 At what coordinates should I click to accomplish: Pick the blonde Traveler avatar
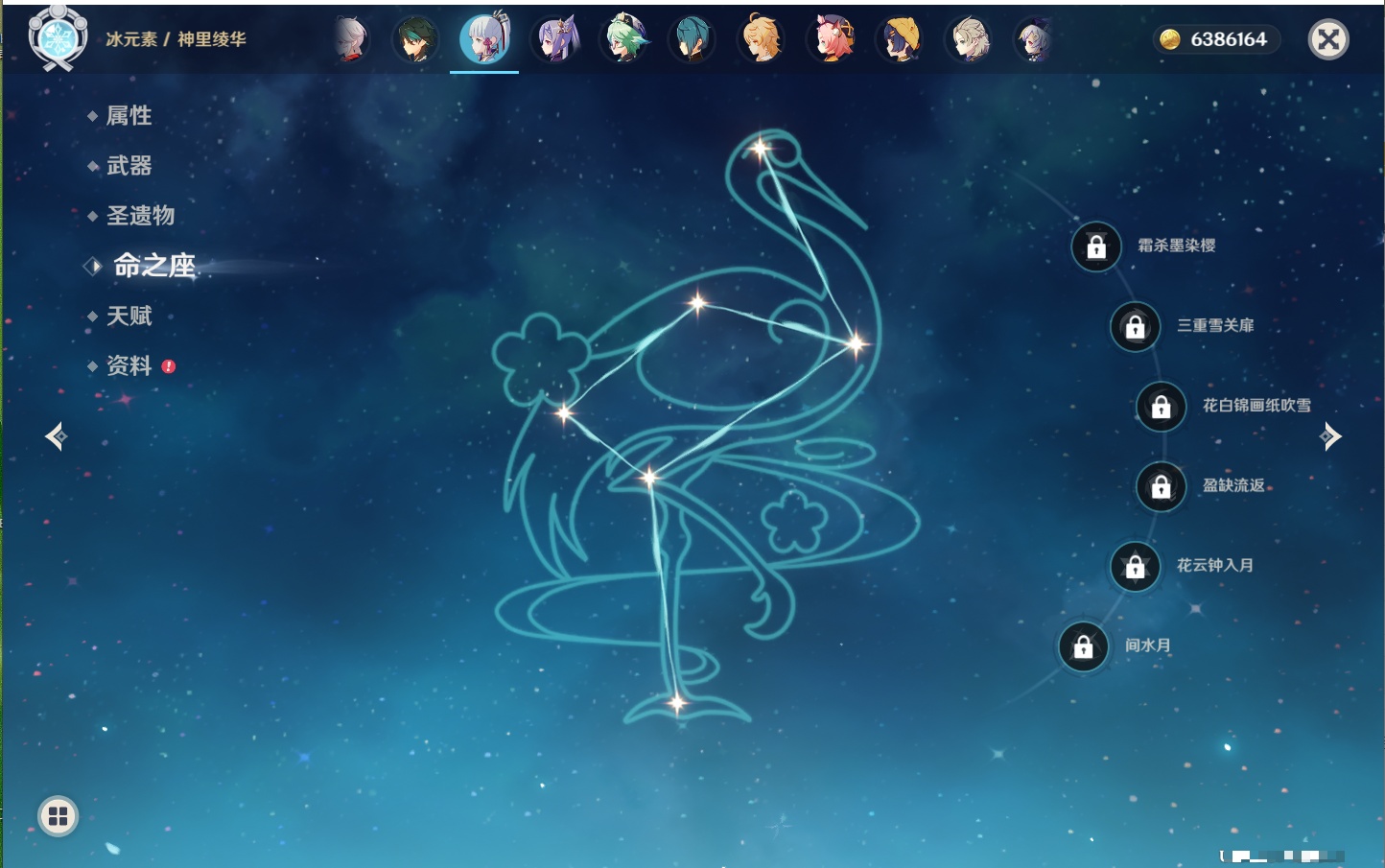(762, 40)
